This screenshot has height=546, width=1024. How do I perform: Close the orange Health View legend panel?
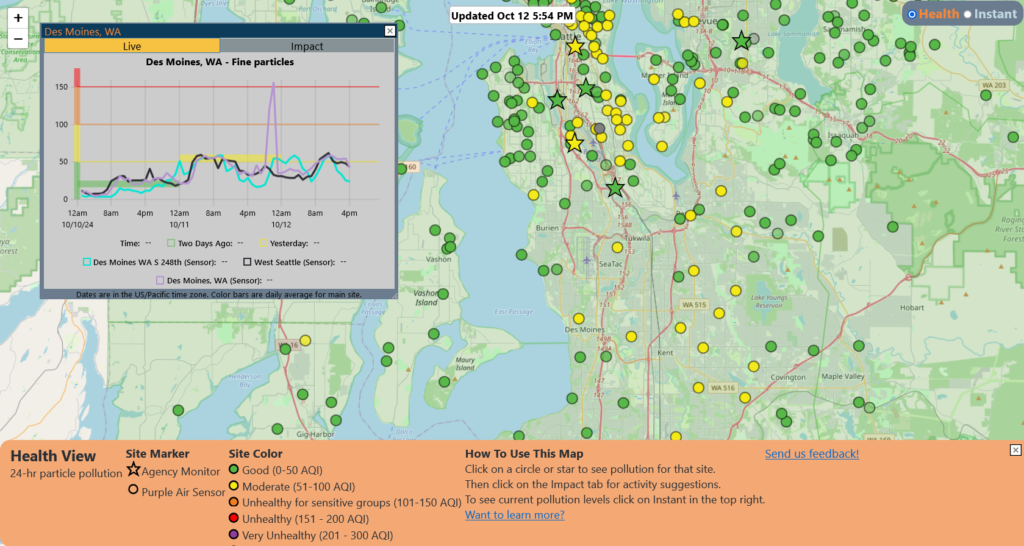tap(1015, 450)
